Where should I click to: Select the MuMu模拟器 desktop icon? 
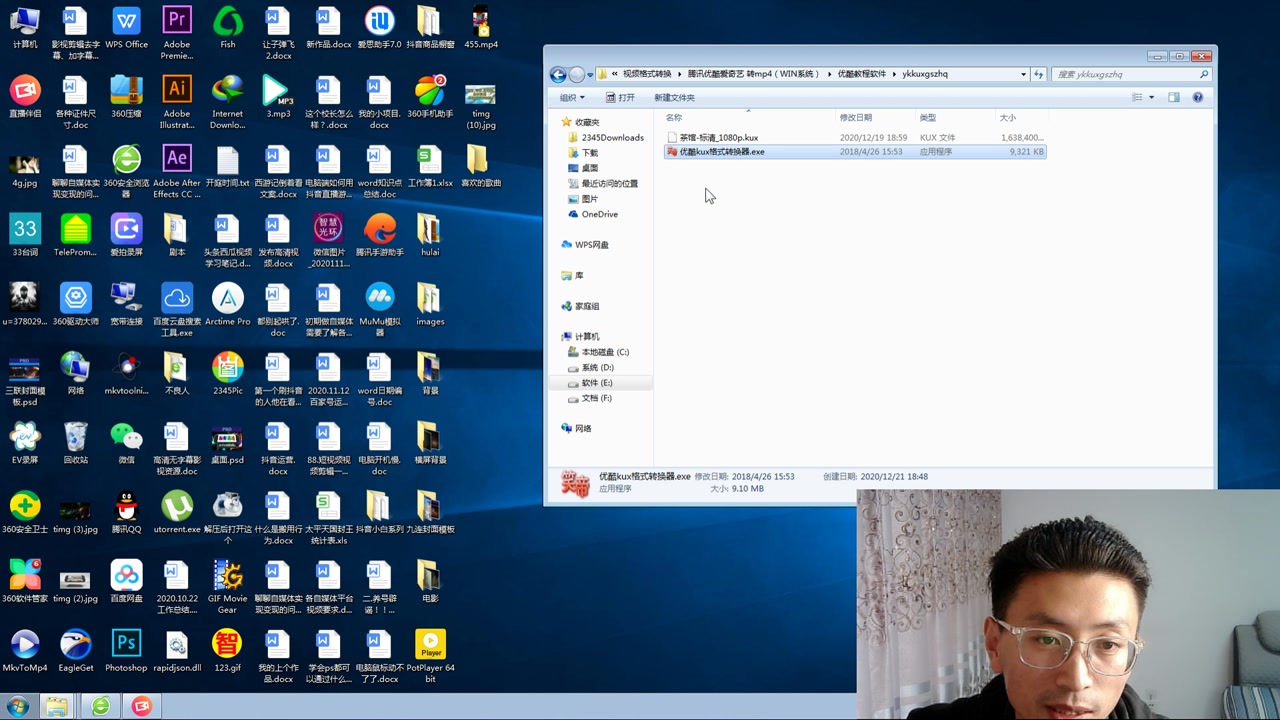coord(380,309)
